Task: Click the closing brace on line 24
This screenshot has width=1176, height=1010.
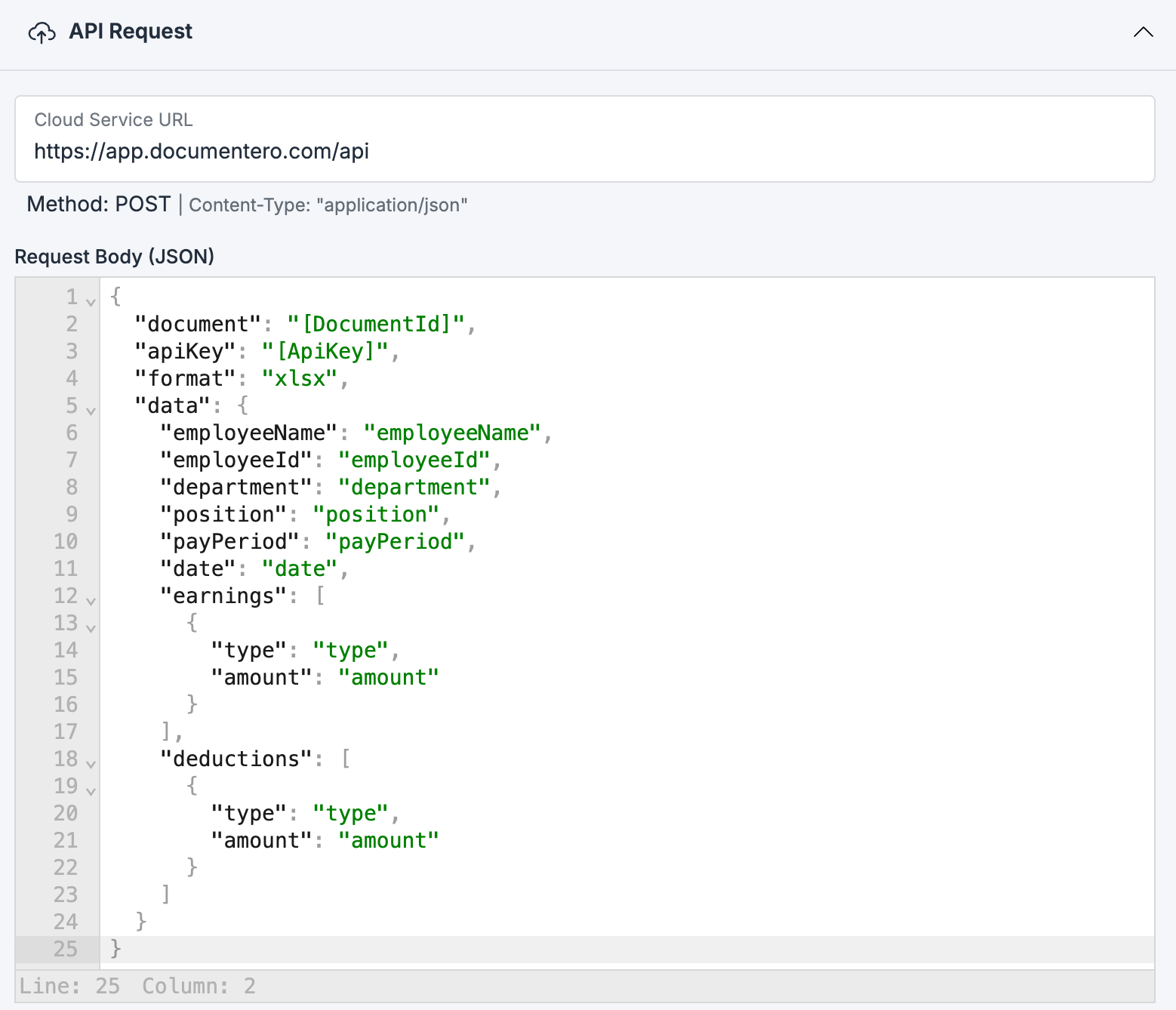Action: click(141, 922)
